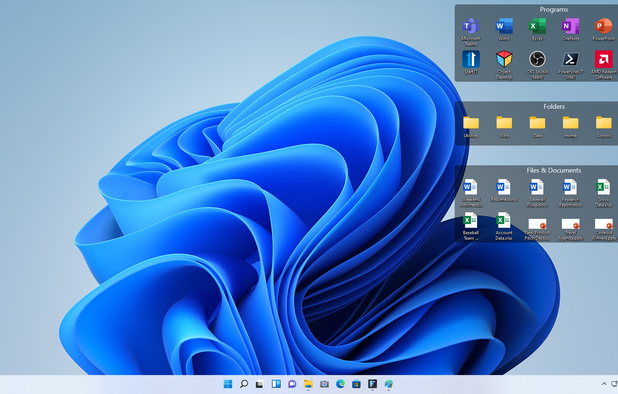Viewport: 618px width, 394px height.
Task: Open the Windows Start menu
Action: coord(228,384)
